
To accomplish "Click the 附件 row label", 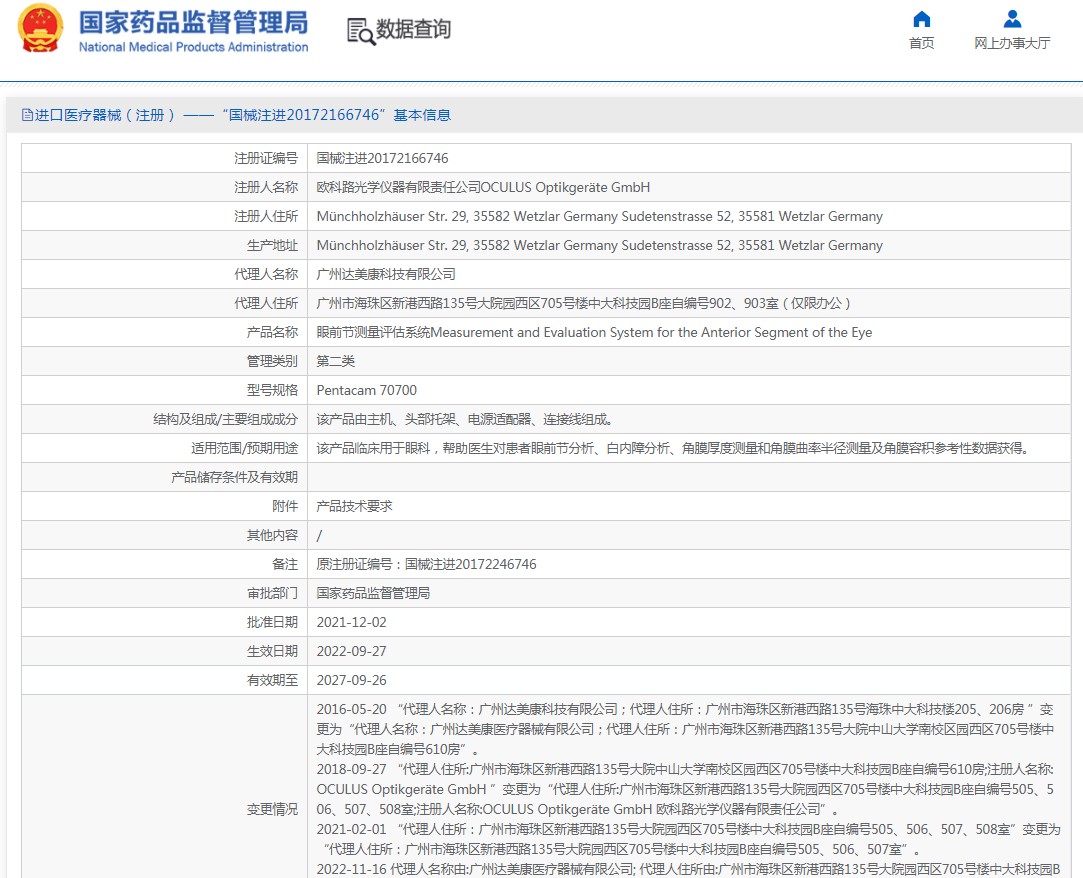I will click(285, 506).
